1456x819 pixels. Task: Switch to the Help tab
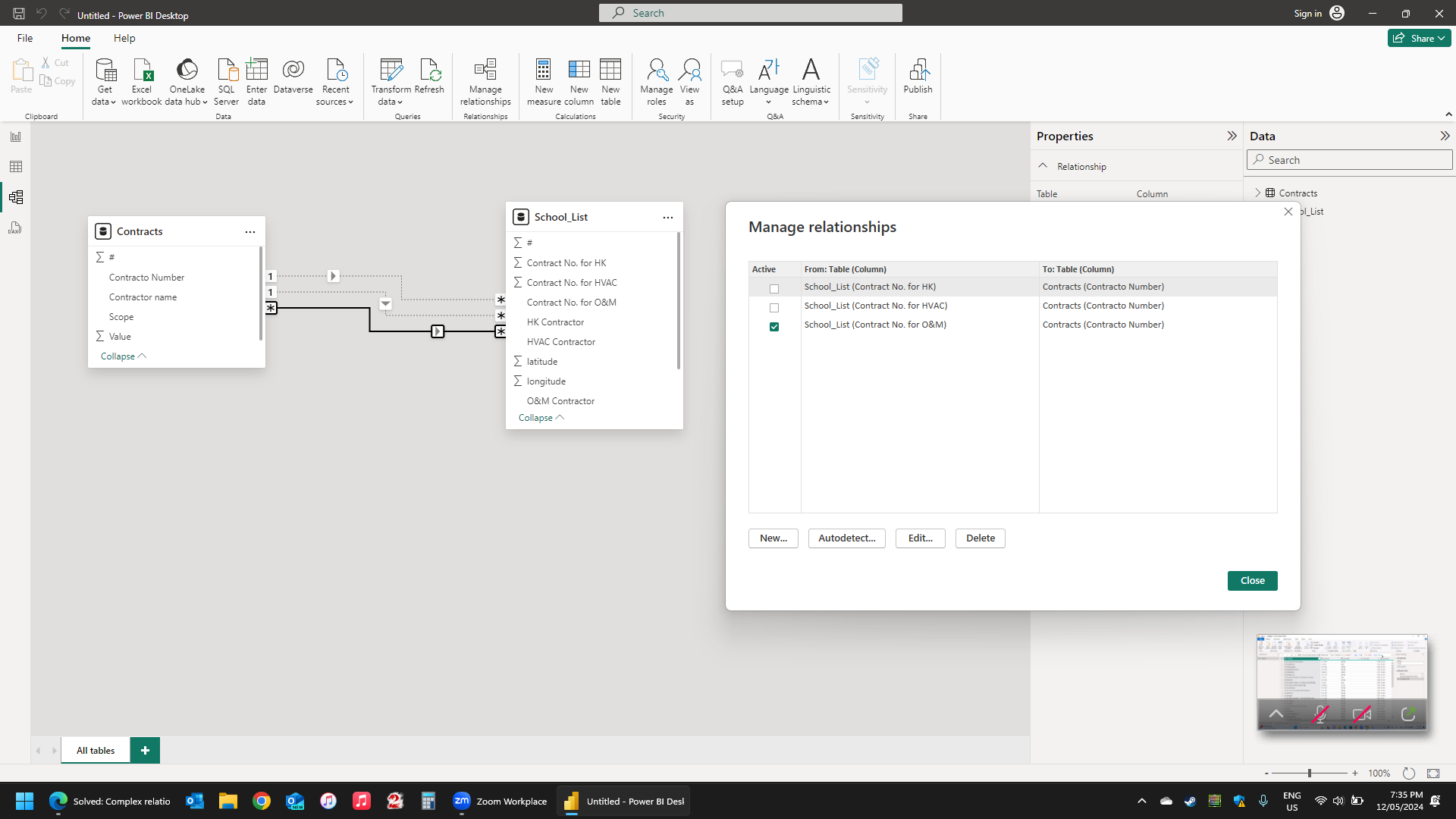click(x=124, y=38)
